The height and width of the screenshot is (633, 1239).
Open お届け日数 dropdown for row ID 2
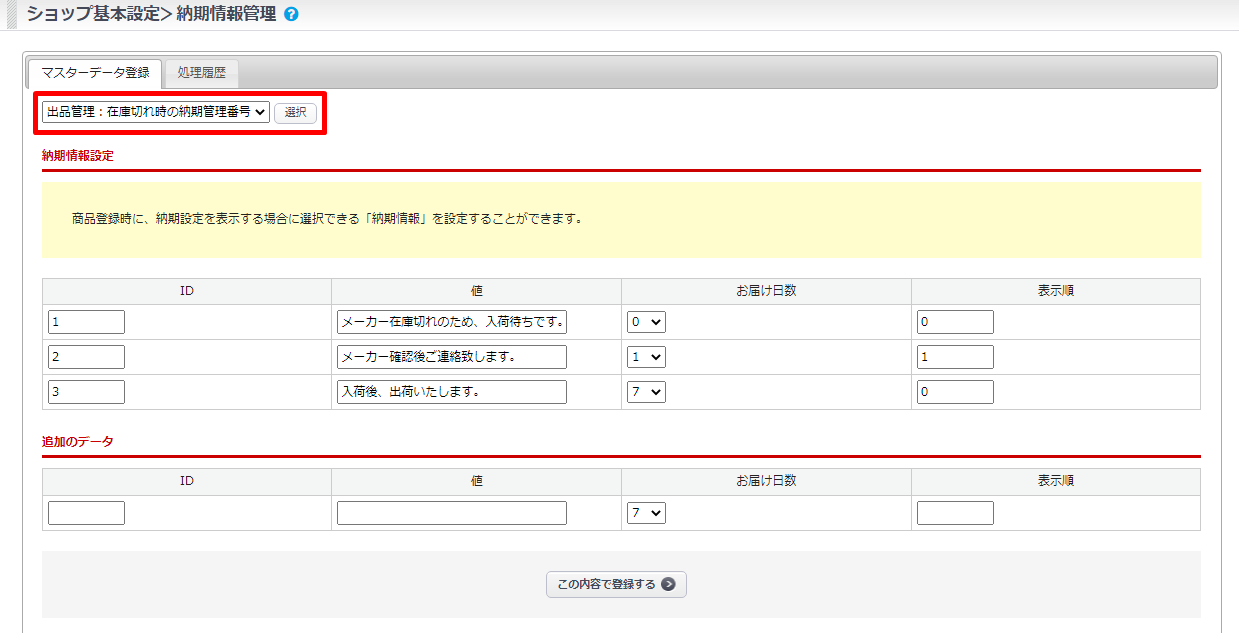(x=646, y=357)
